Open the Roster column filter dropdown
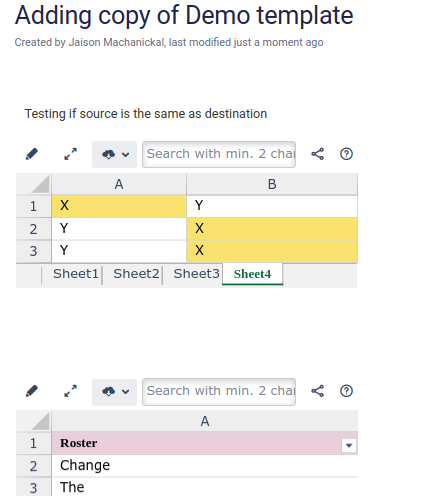The image size is (434, 496). tap(349, 445)
